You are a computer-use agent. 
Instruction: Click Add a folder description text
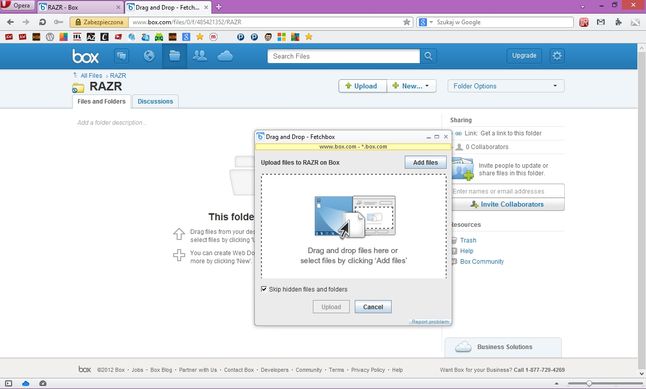pyautogui.click(x=111, y=122)
